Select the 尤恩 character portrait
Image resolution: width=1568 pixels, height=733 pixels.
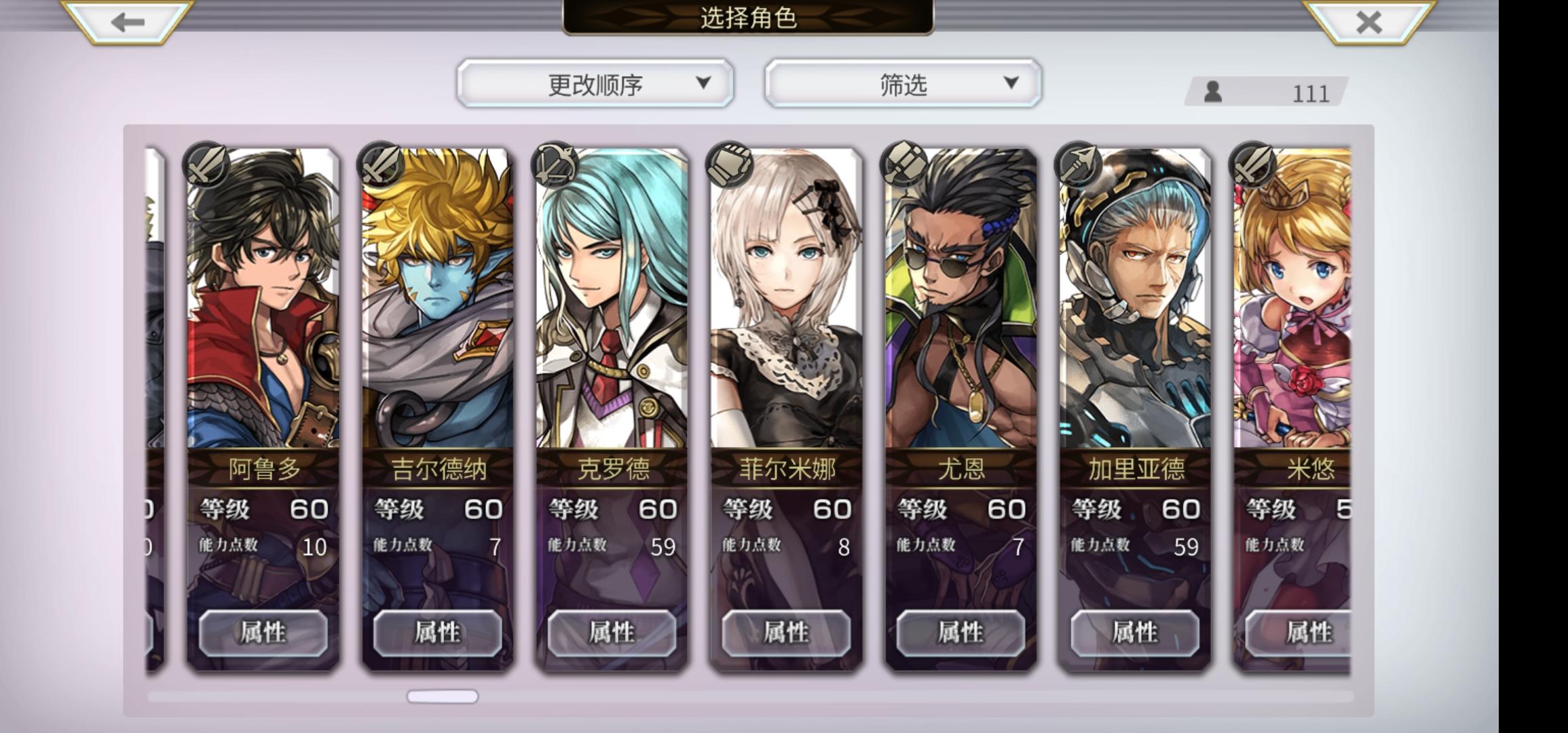coord(960,299)
